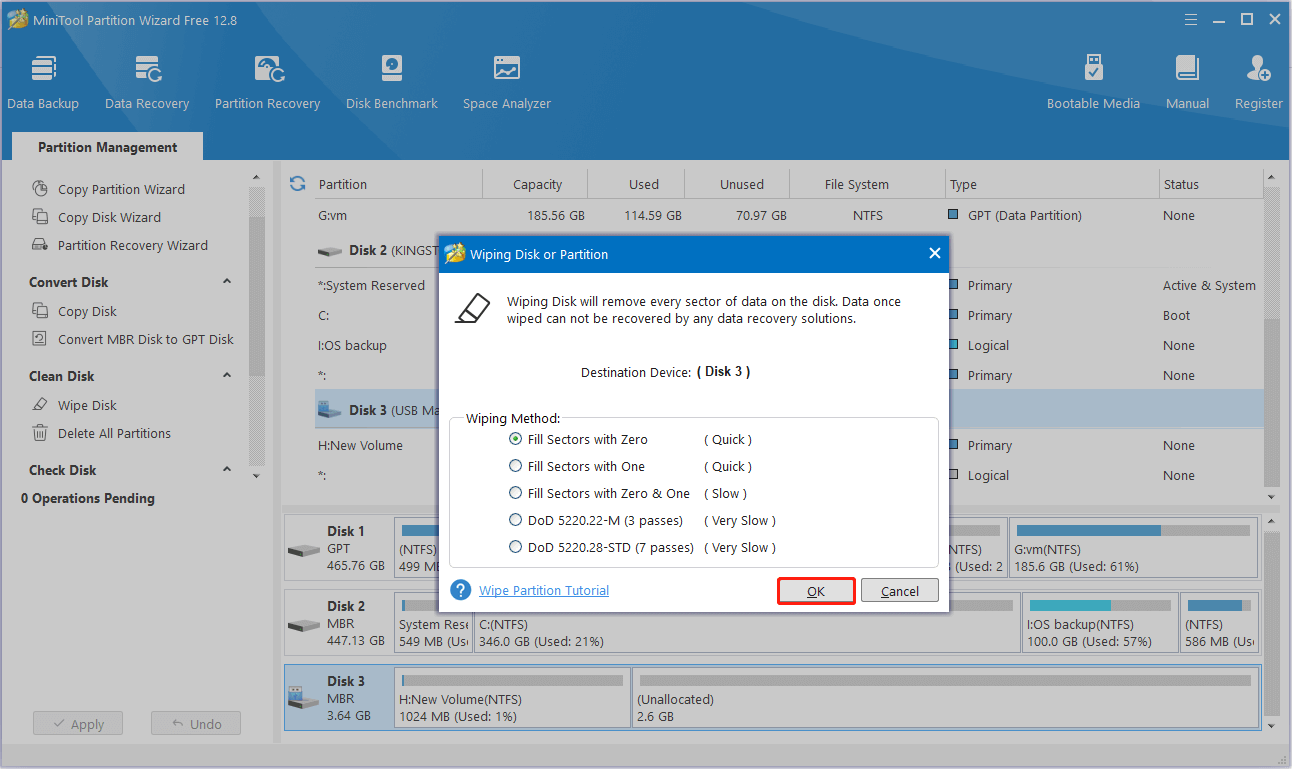The height and width of the screenshot is (769, 1292).
Task: Launch Partition Recovery
Action: click(267, 82)
